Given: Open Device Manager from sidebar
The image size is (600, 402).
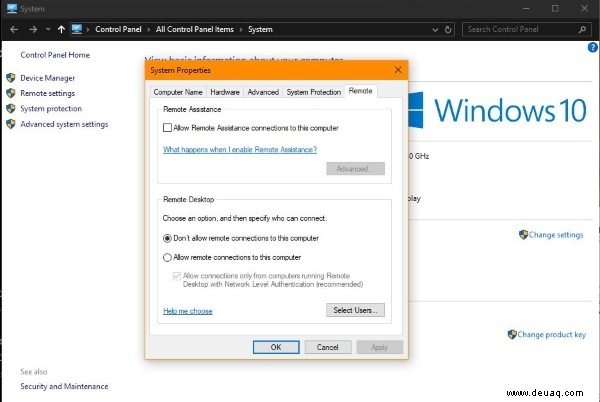Looking at the screenshot, I should pos(47,78).
